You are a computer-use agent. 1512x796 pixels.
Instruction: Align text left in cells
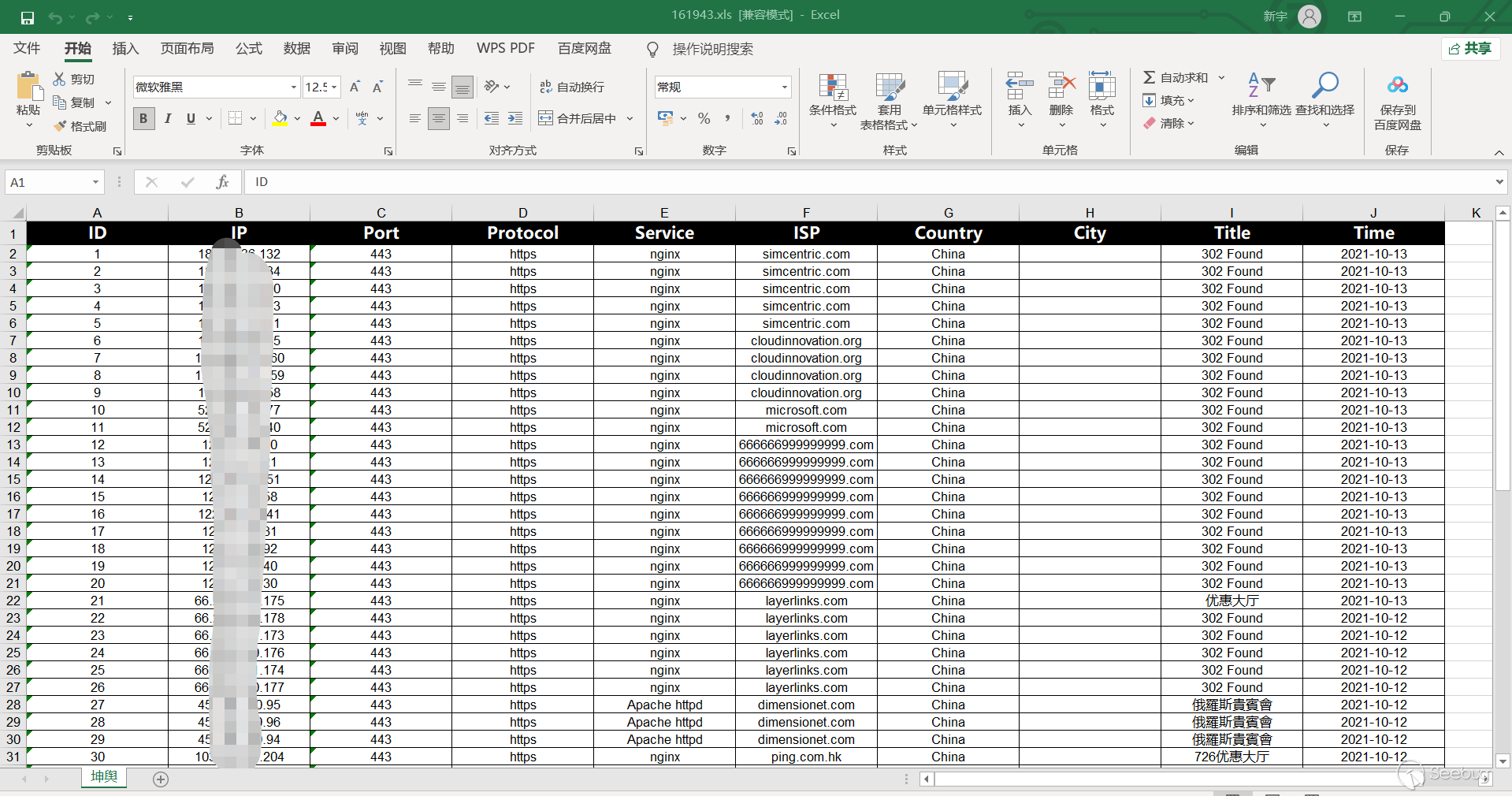tap(415, 118)
